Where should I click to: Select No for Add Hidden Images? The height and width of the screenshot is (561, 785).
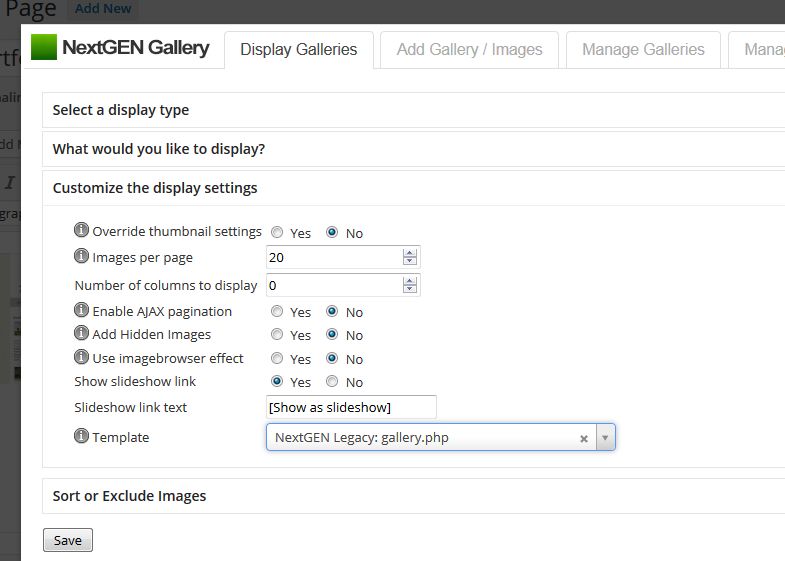click(x=332, y=334)
